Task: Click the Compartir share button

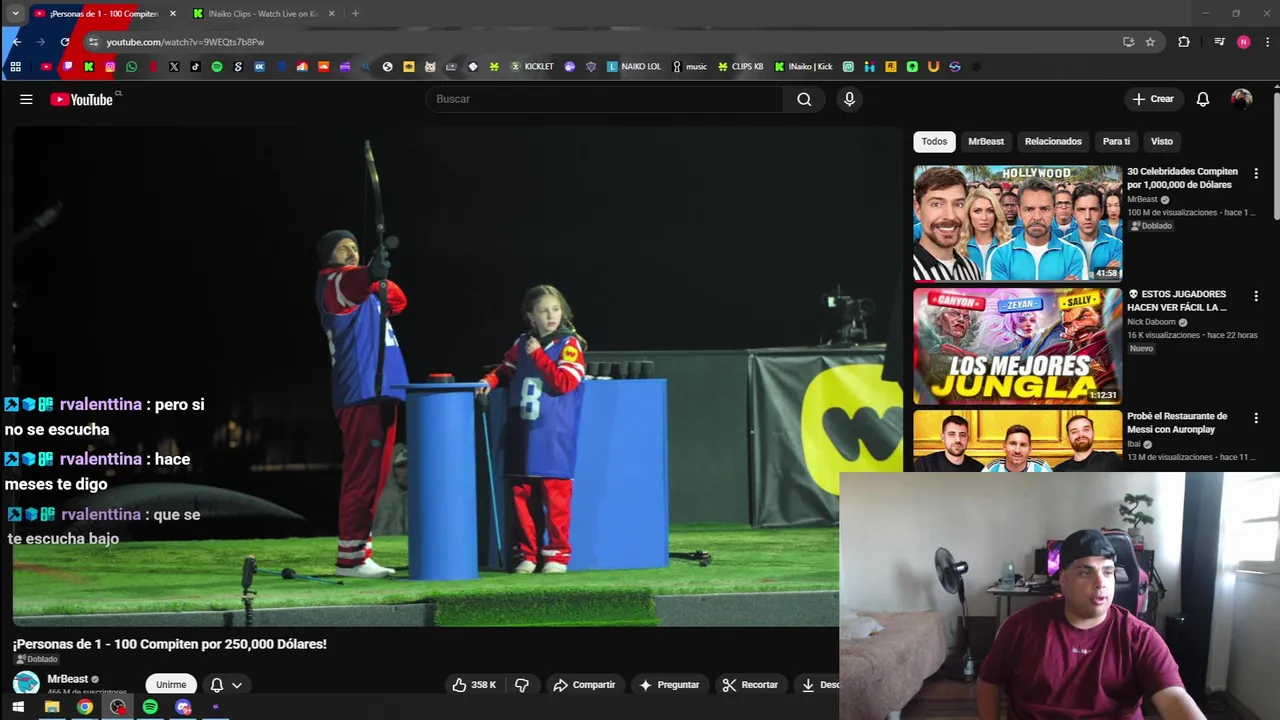Action: (584, 685)
